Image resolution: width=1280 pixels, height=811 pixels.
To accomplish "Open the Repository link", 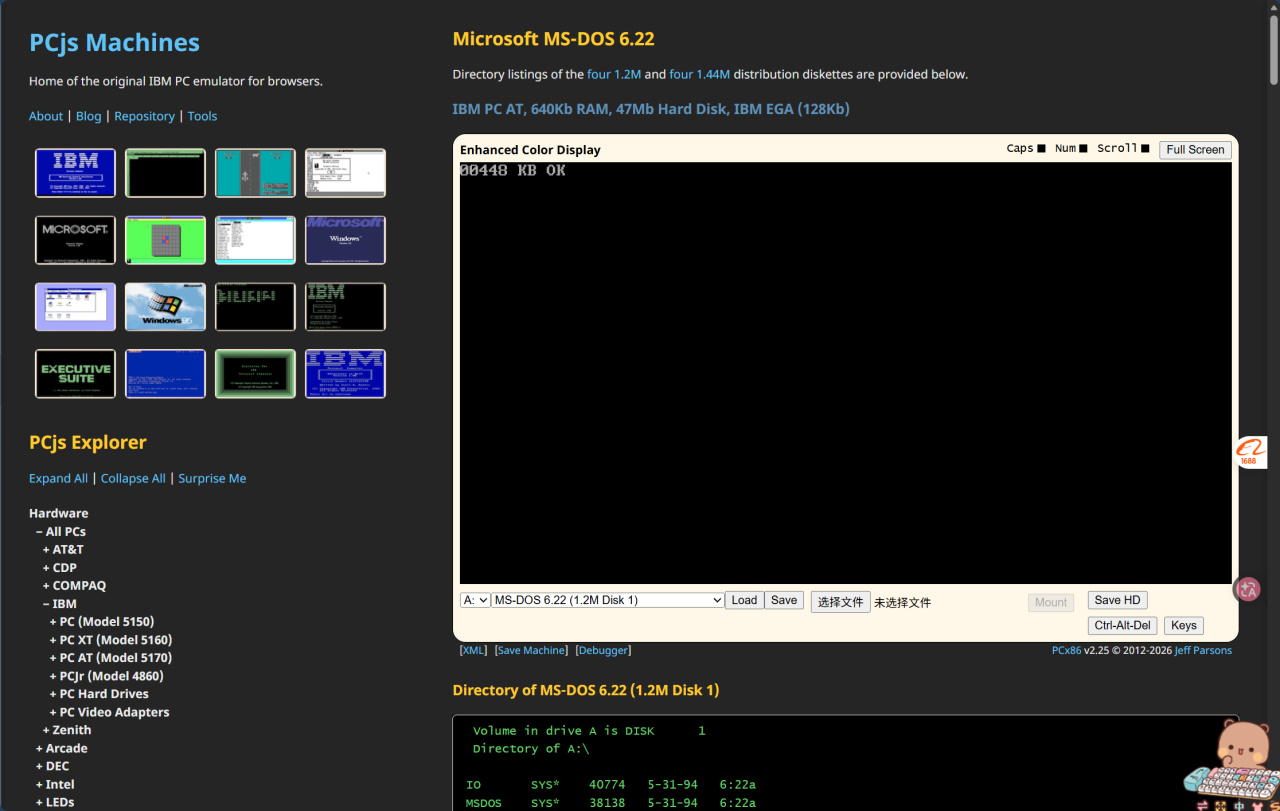I will pyautogui.click(x=145, y=116).
